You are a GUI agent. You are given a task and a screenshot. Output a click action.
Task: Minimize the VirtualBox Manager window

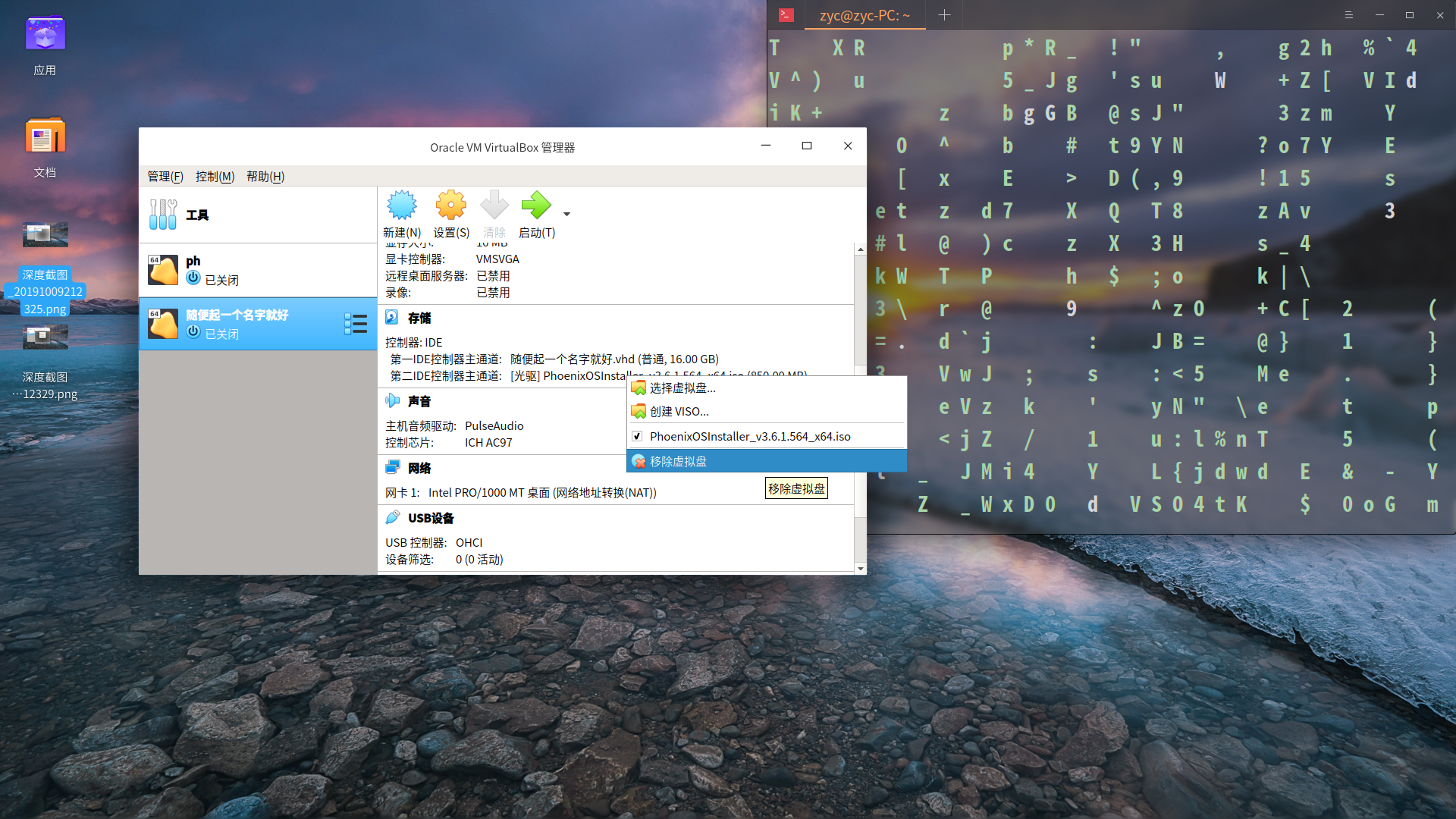coord(766,146)
